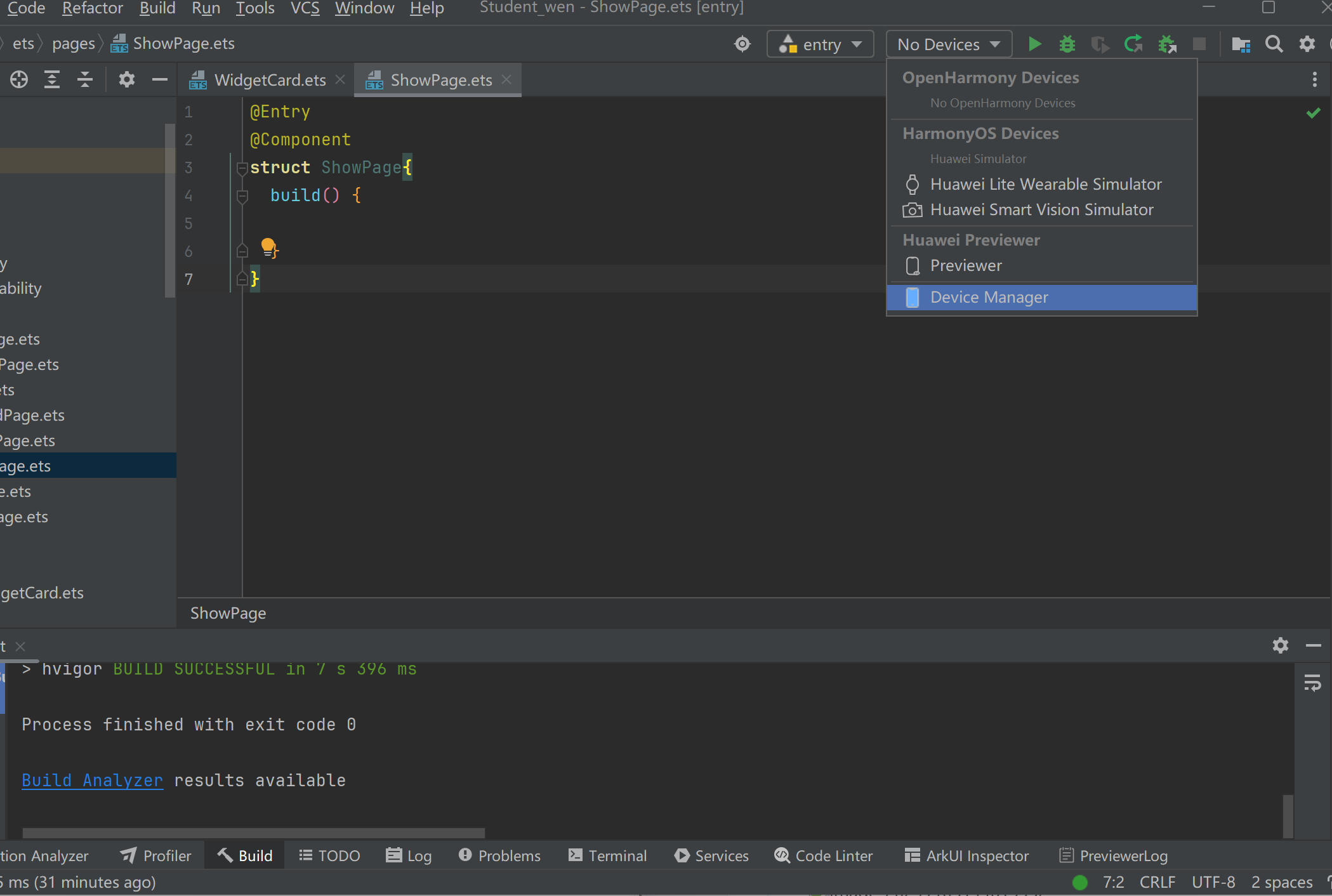Apply changes with the hot reload icon
The height and width of the screenshot is (896, 1332).
tap(1133, 44)
